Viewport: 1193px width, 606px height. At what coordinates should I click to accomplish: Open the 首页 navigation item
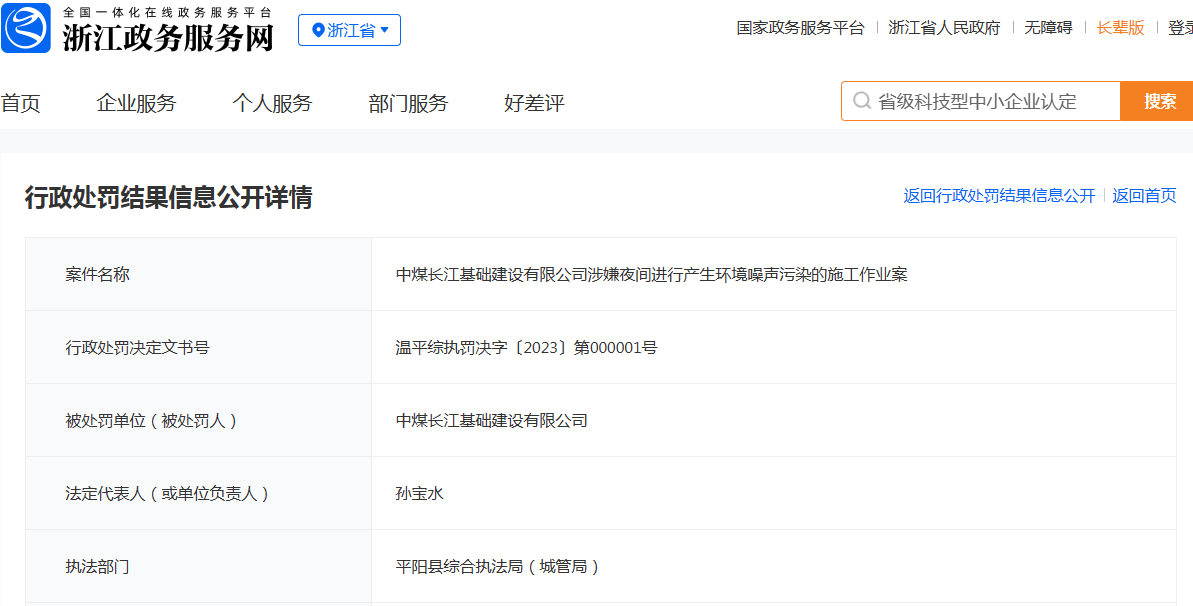(20, 103)
